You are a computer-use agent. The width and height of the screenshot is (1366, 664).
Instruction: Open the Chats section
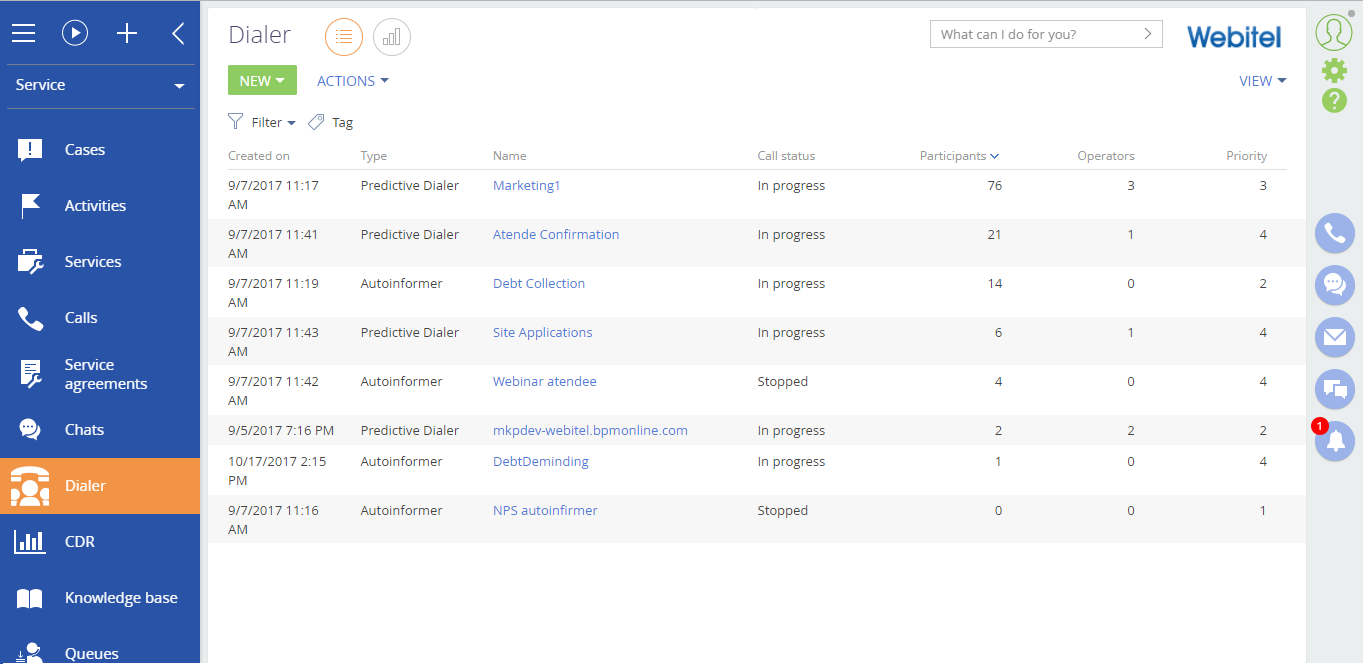pos(84,429)
